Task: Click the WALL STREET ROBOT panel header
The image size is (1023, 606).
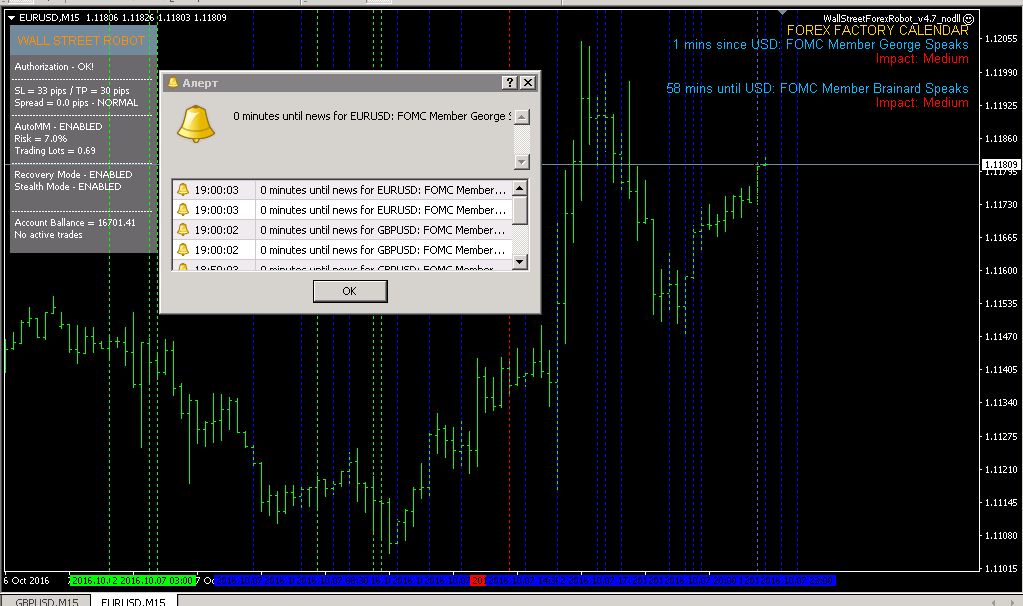Action: pyautogui.click(x=82, y=40)
